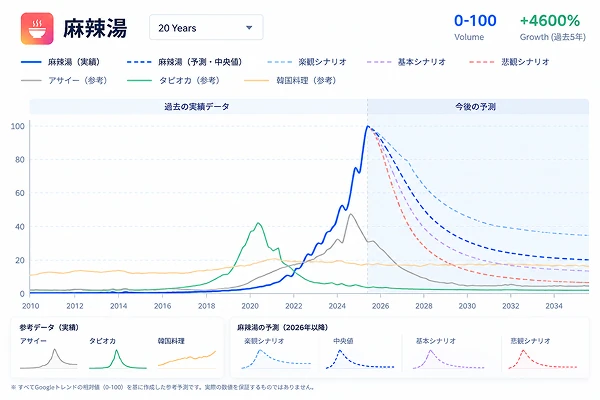Click the green タピオカ peak near 2020
Viewport: 600px width, 400px height.
click(258, 223)
